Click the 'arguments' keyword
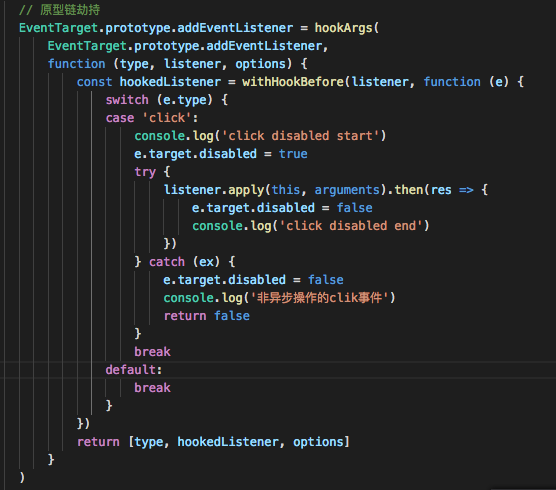This screenshot has height=490, width=556. (x=347, y=190)
